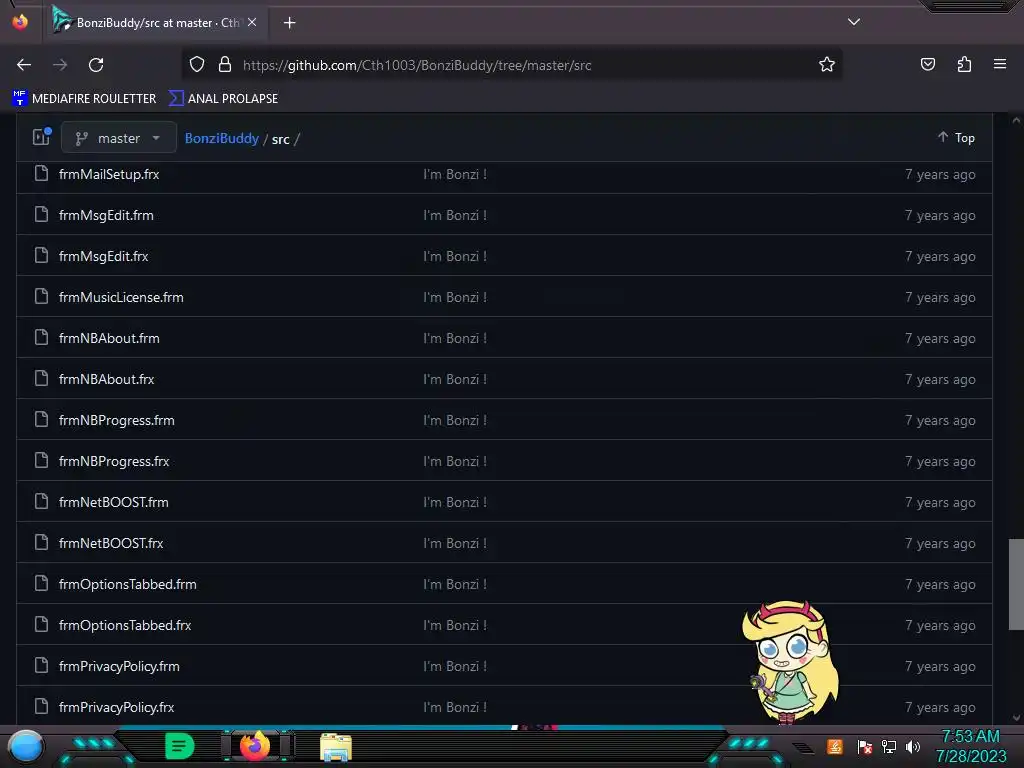Open the master branch dropdown

118,138
